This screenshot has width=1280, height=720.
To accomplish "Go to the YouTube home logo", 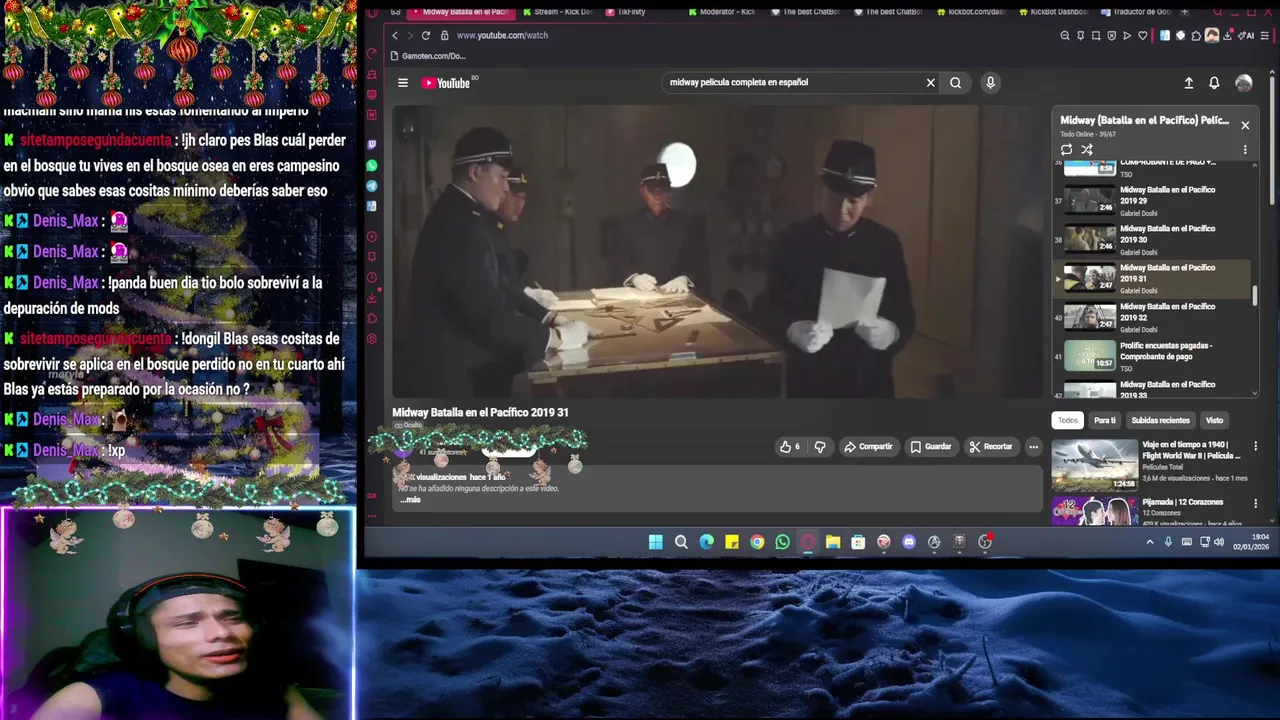I will [x=447, y=83].
